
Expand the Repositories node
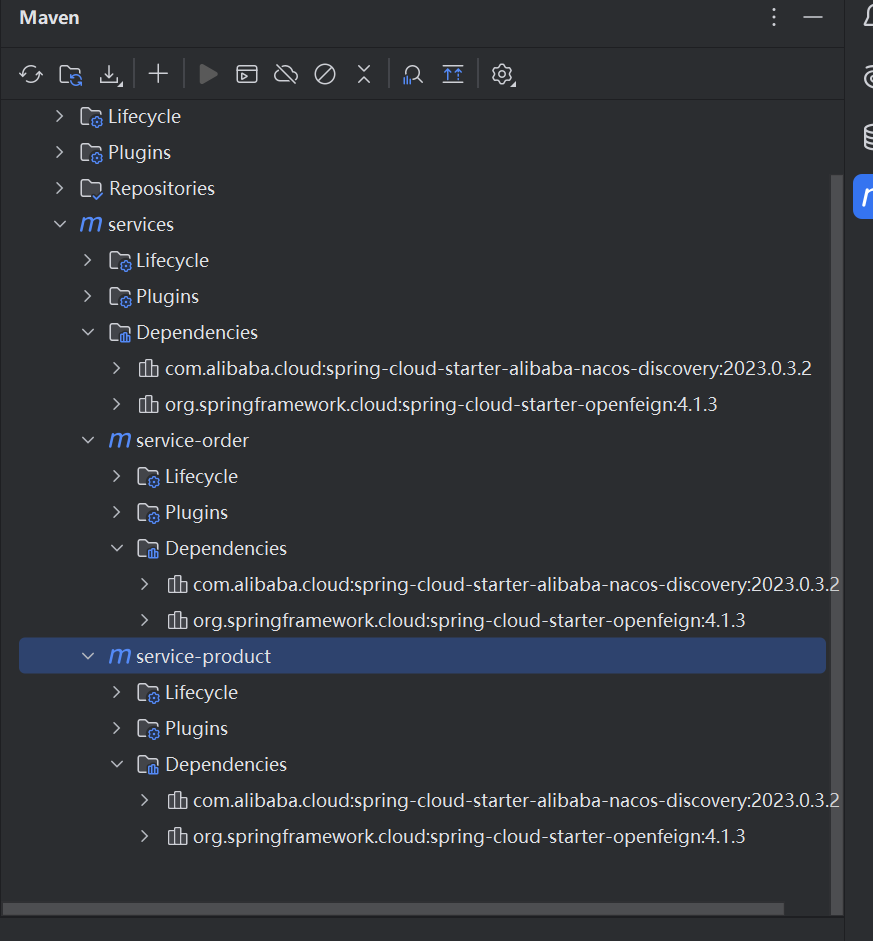pos(59,188)
